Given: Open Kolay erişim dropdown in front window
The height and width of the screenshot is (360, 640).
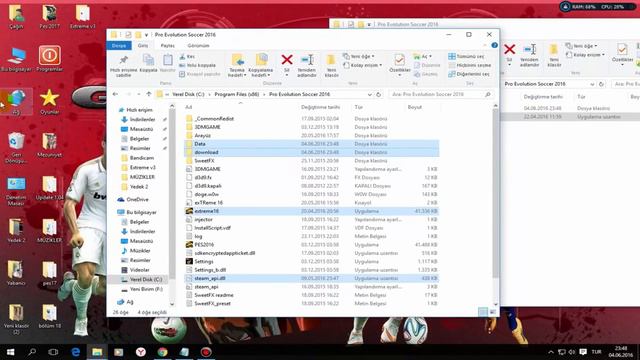Looking at the screenshot, I should click(363, 65).
